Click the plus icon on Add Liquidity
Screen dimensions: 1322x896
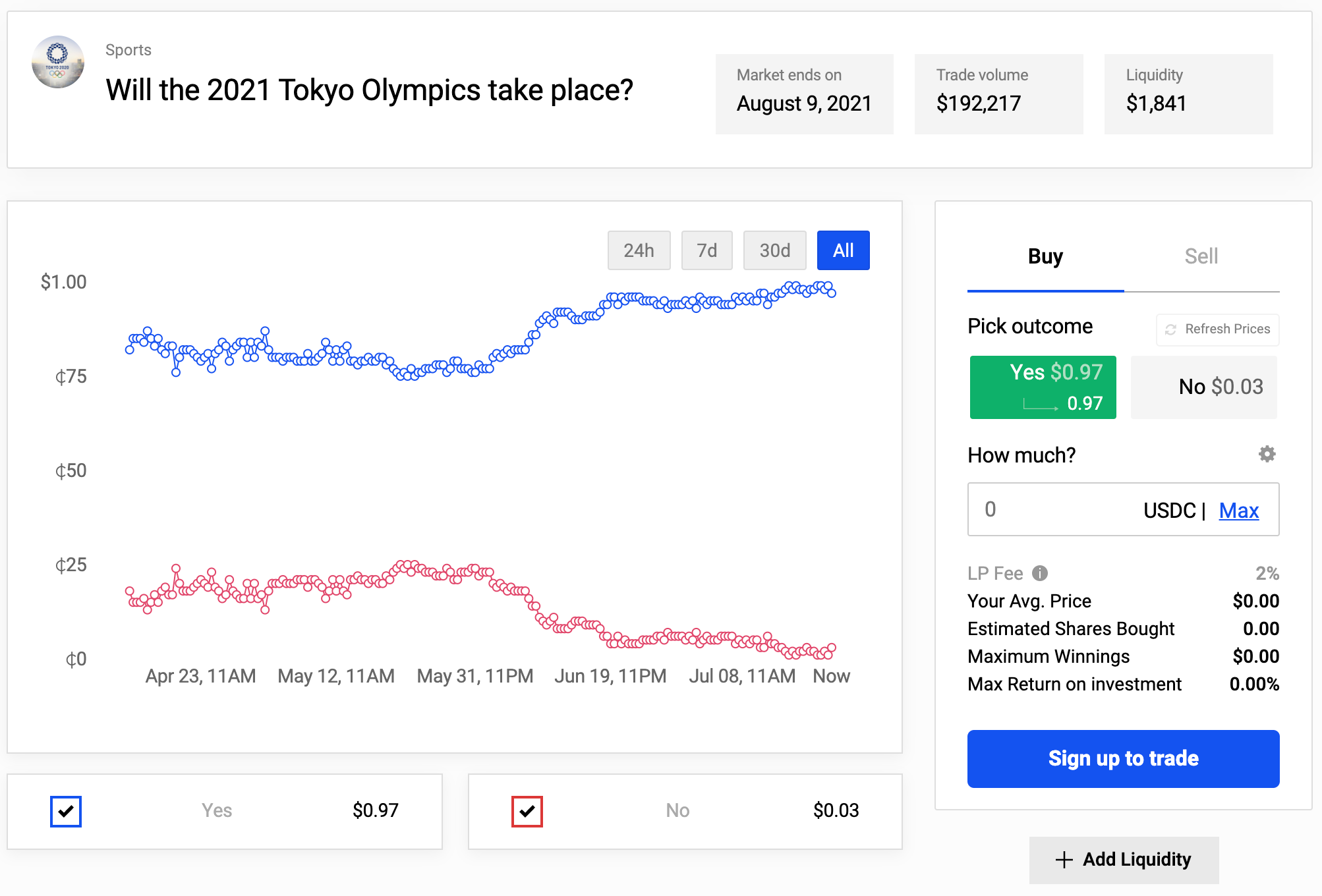[1064, 860]
